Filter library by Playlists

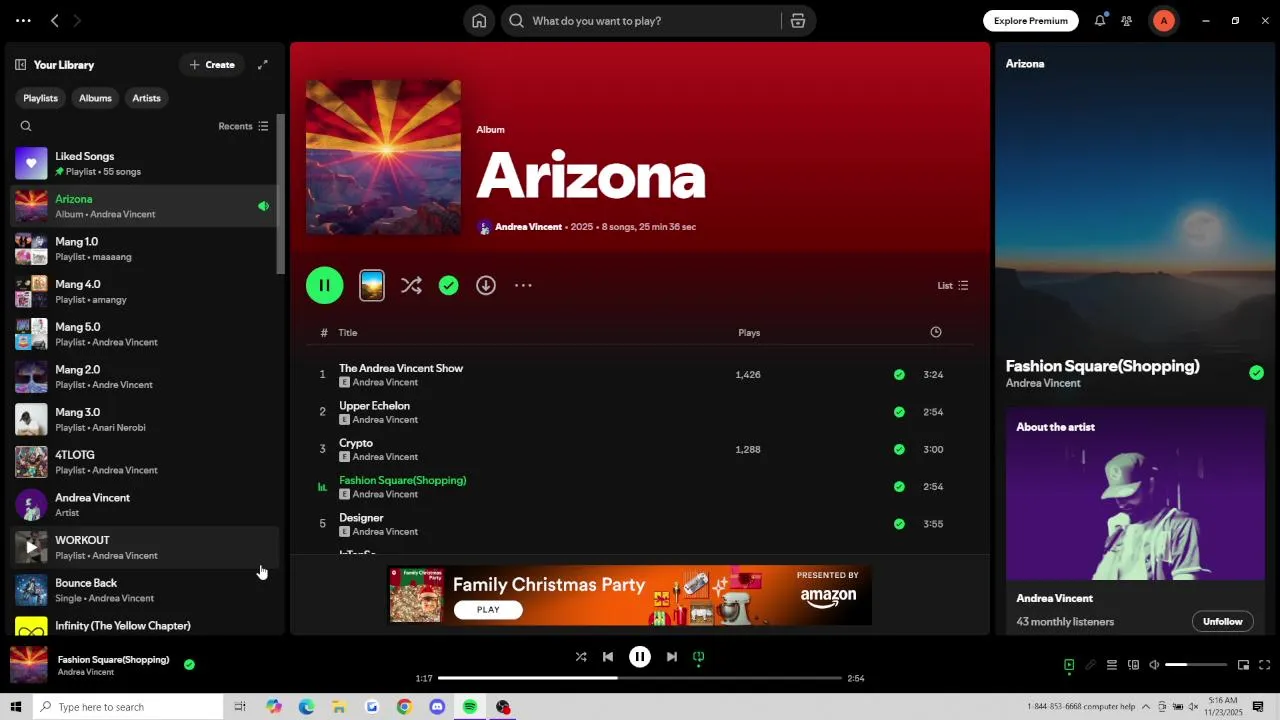pyautogui.click(x=40, y=98)
